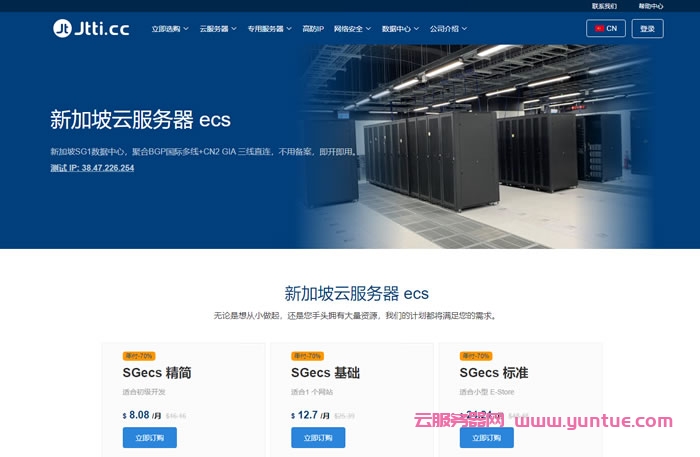The width and height of the screenshot is (700, 457).
Task: Click the data center banner photo
Action: [475, 146]
